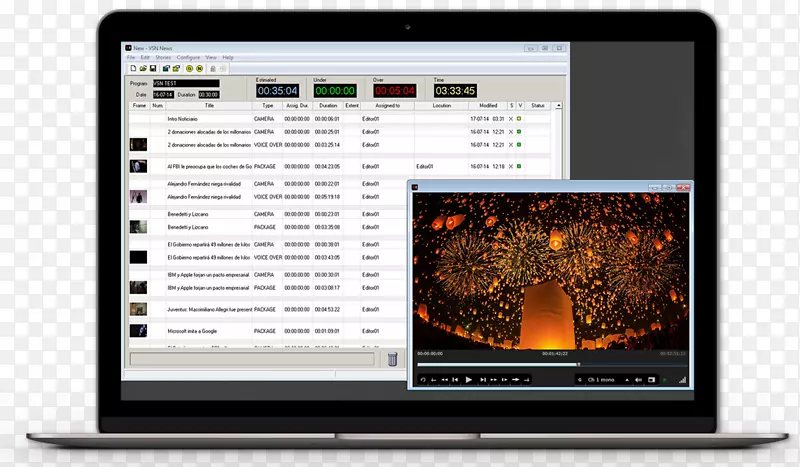The image size is (800, 467).
Task: Click the scroll-up arrow of the story list
Action: [558, 105]
